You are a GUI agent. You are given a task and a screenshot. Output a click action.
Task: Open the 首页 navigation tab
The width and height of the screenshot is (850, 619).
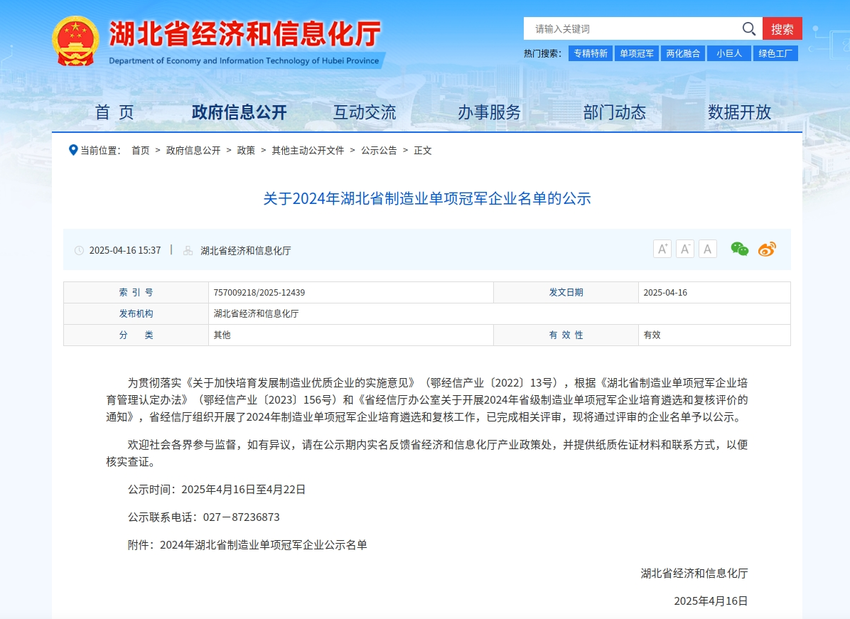[x=114, y=112]
